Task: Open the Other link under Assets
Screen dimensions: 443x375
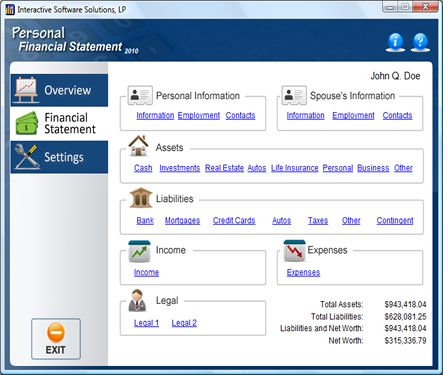Action: coord(403,168)
